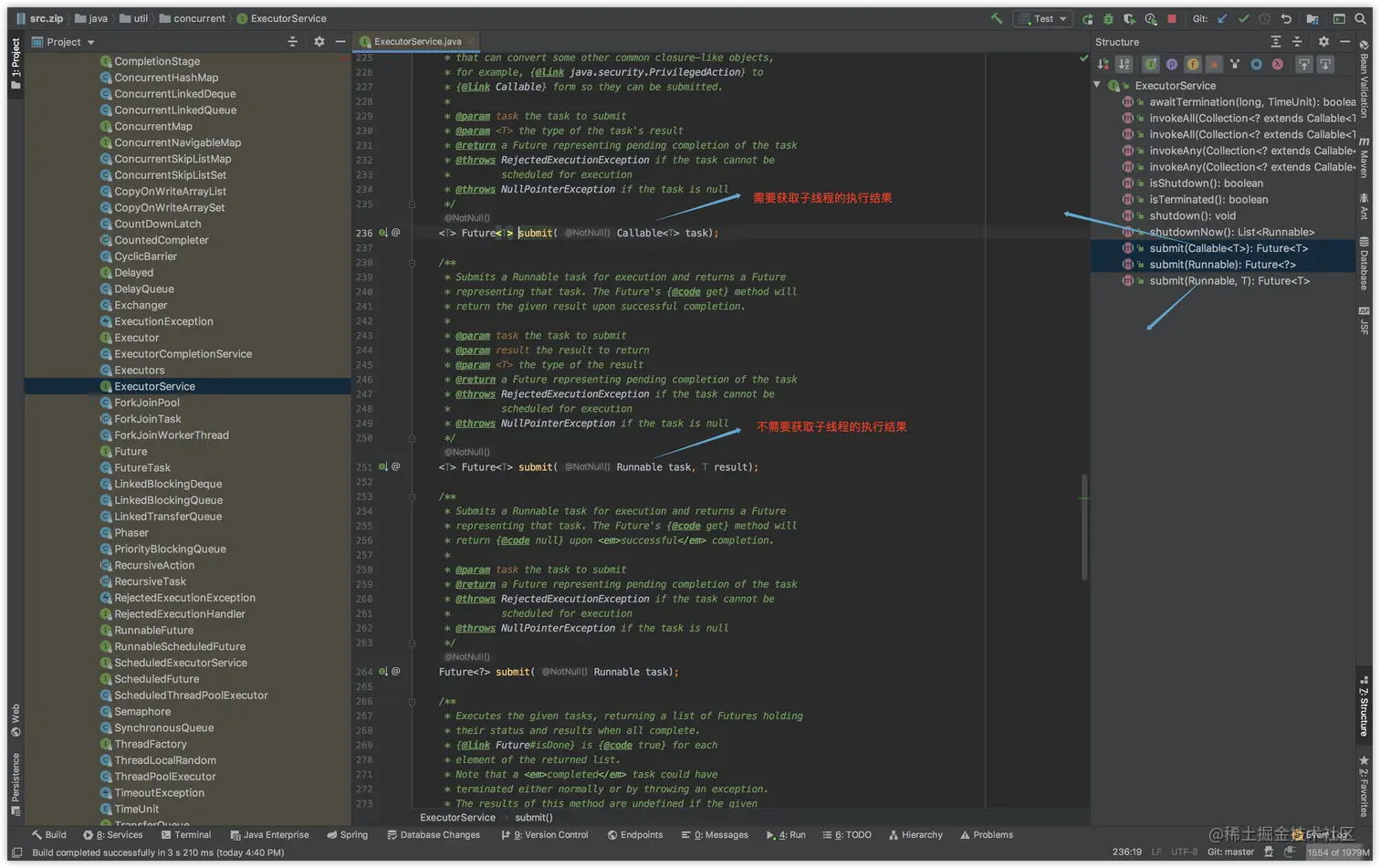Change LF line separator
Viewport: 1380px width, 868px height.
(x=1156, y=852)
